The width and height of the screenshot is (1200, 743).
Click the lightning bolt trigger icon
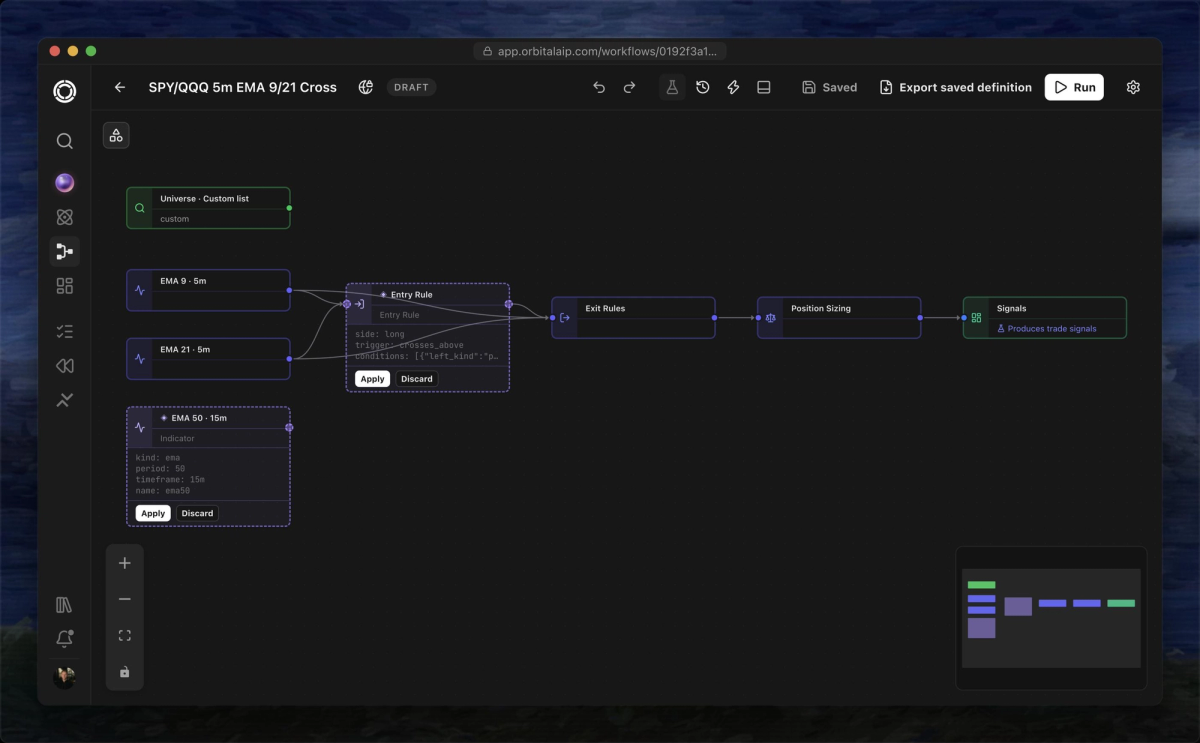(x=733, y=87)
